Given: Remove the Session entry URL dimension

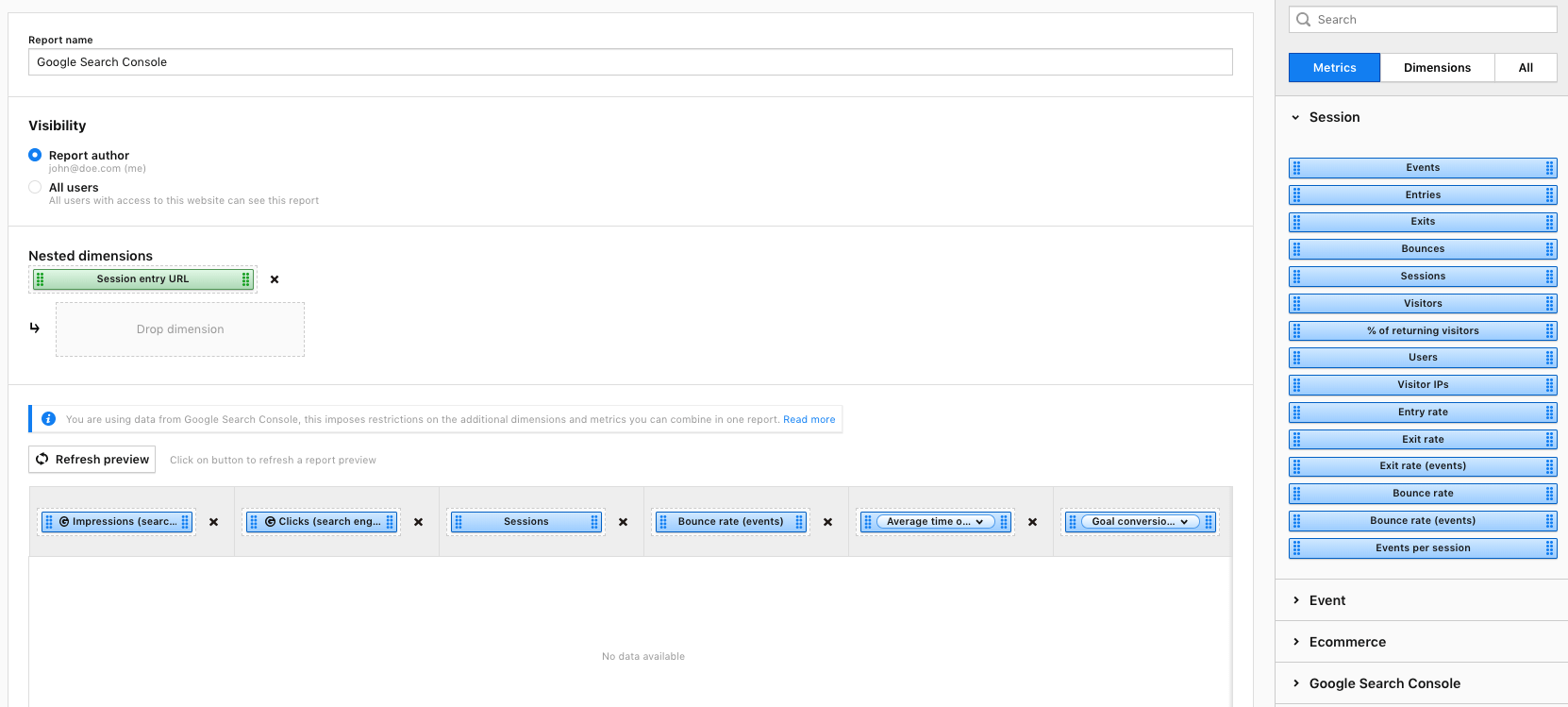Looking at the screenshot, I should 275,279.
